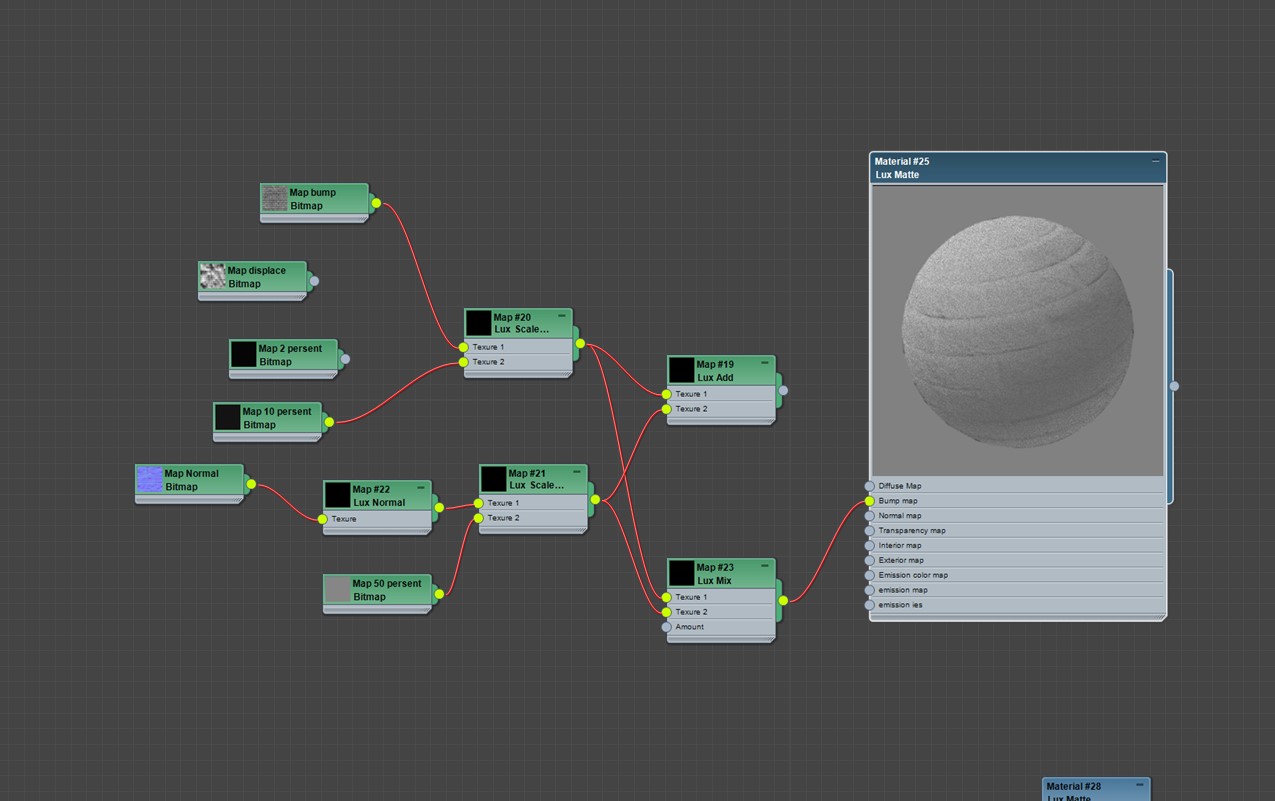Click the Map displace node thumbnail

212,277
